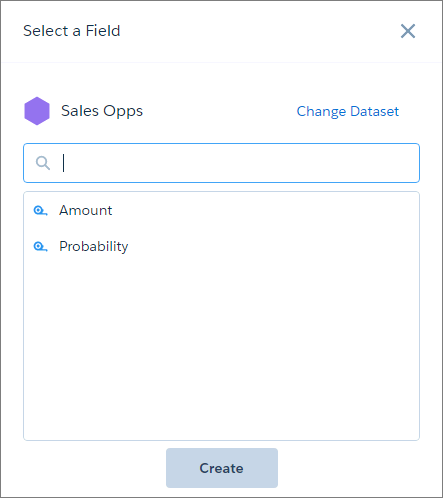Click the Sales Opps dataset name
Screen dimensions: 443x498
click(102, 111)
